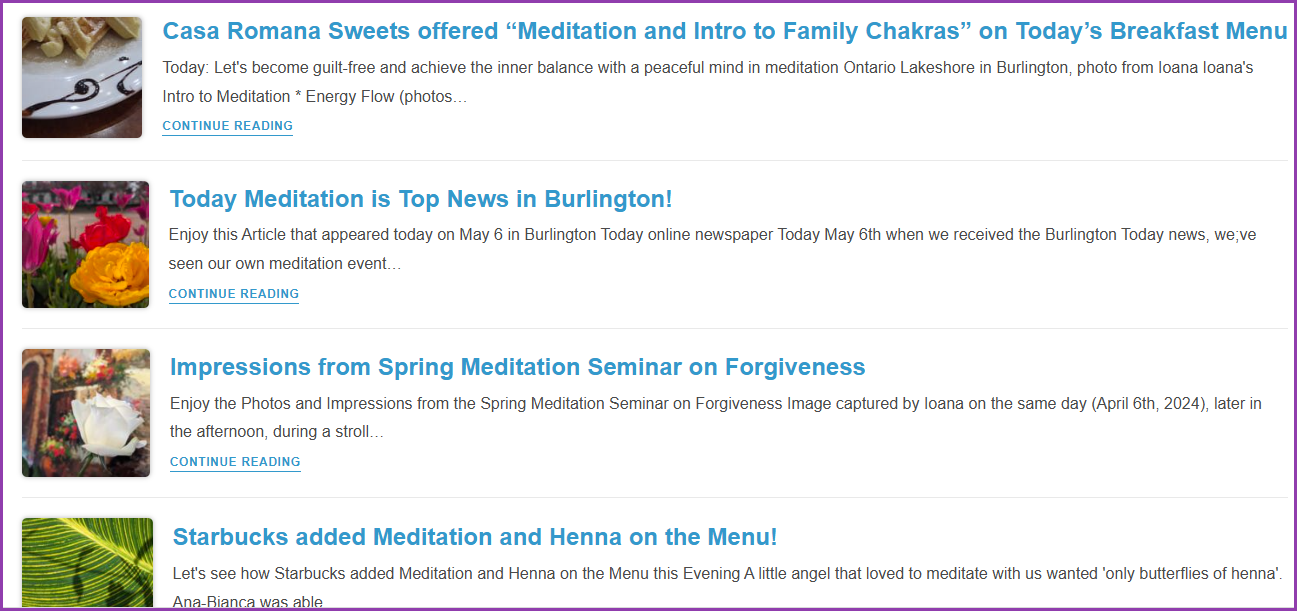Open 'Starbucks added Meditation and Henna' post title

tap(475, 537)
